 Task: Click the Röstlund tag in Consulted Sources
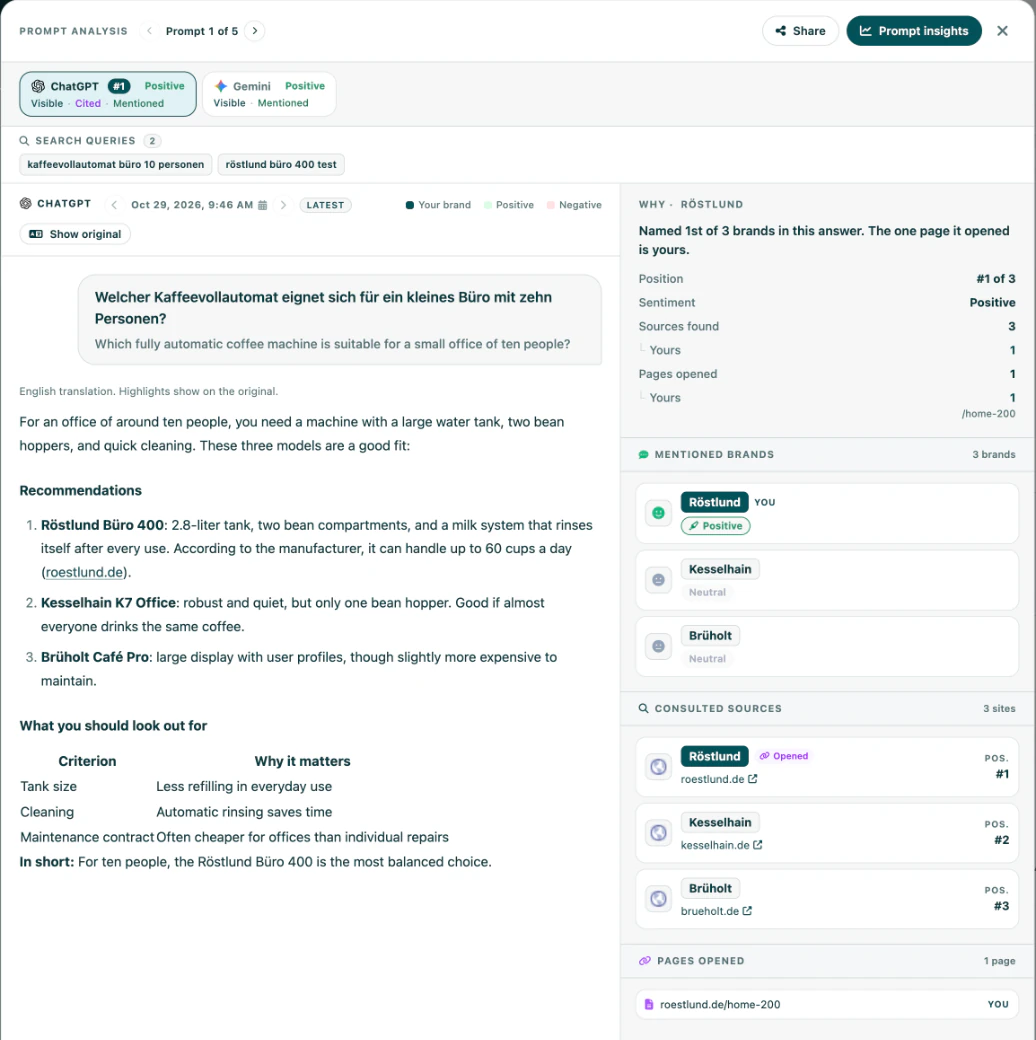click(x=714, y=756)
